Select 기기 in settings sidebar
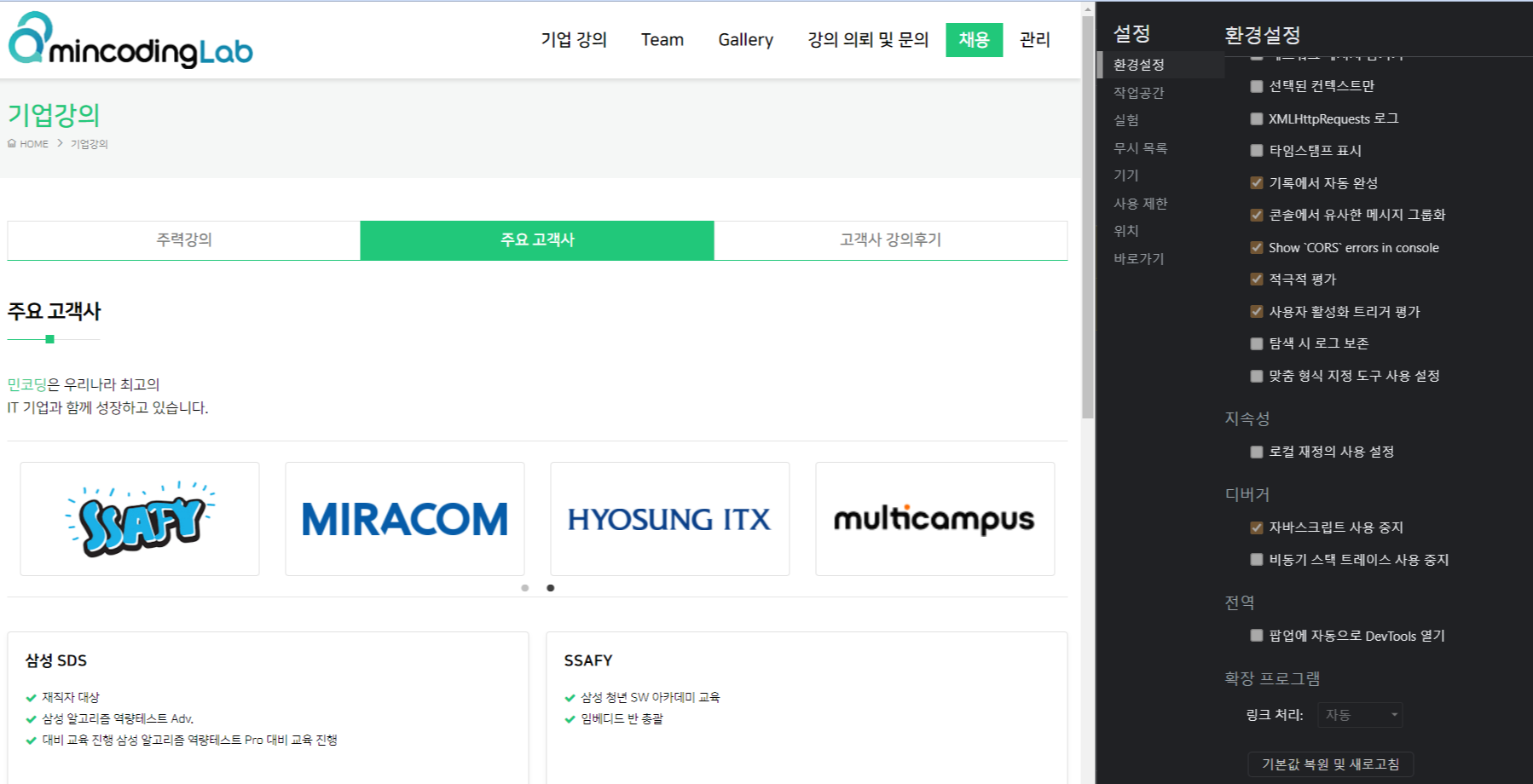1533x784 pixels. click(x=1126, y=176)
